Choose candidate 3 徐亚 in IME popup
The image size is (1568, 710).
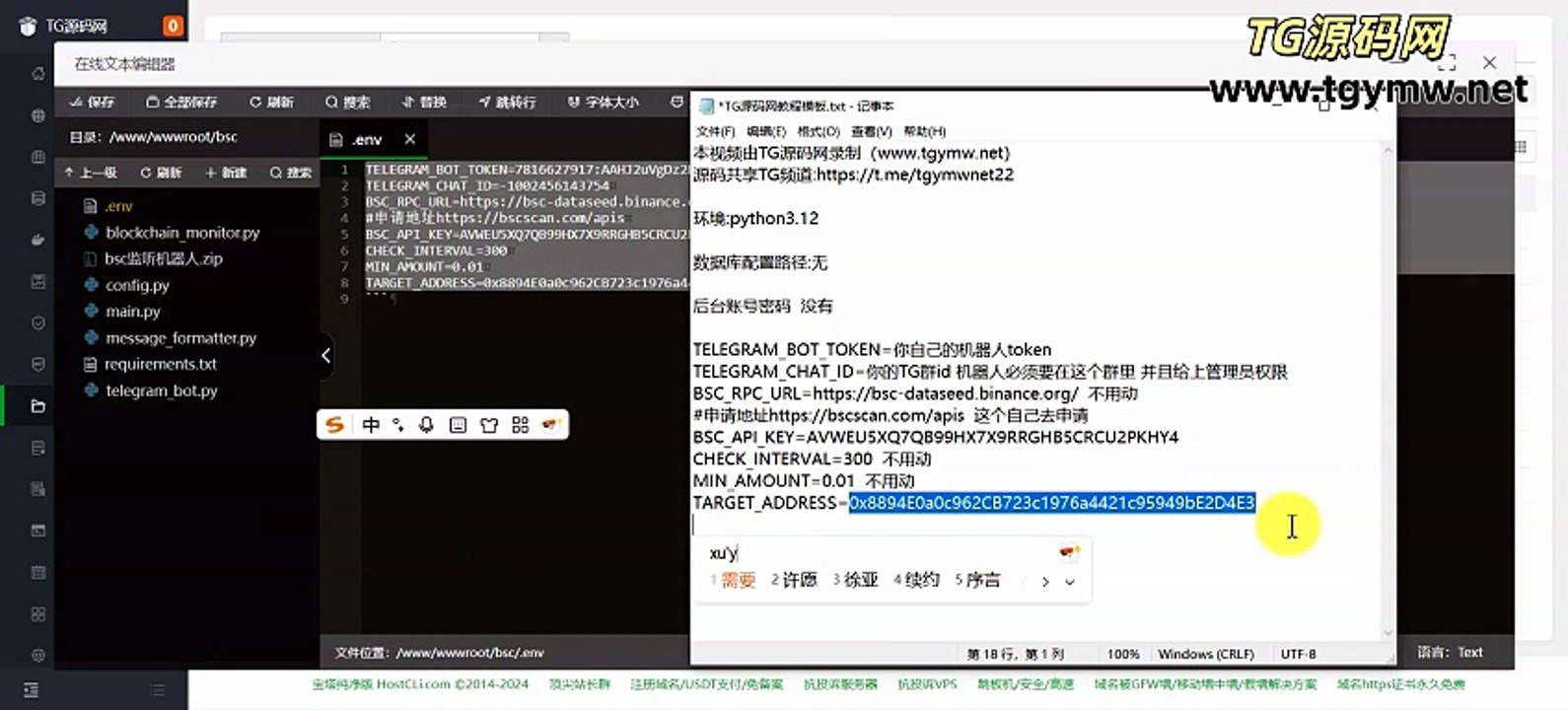855,580
